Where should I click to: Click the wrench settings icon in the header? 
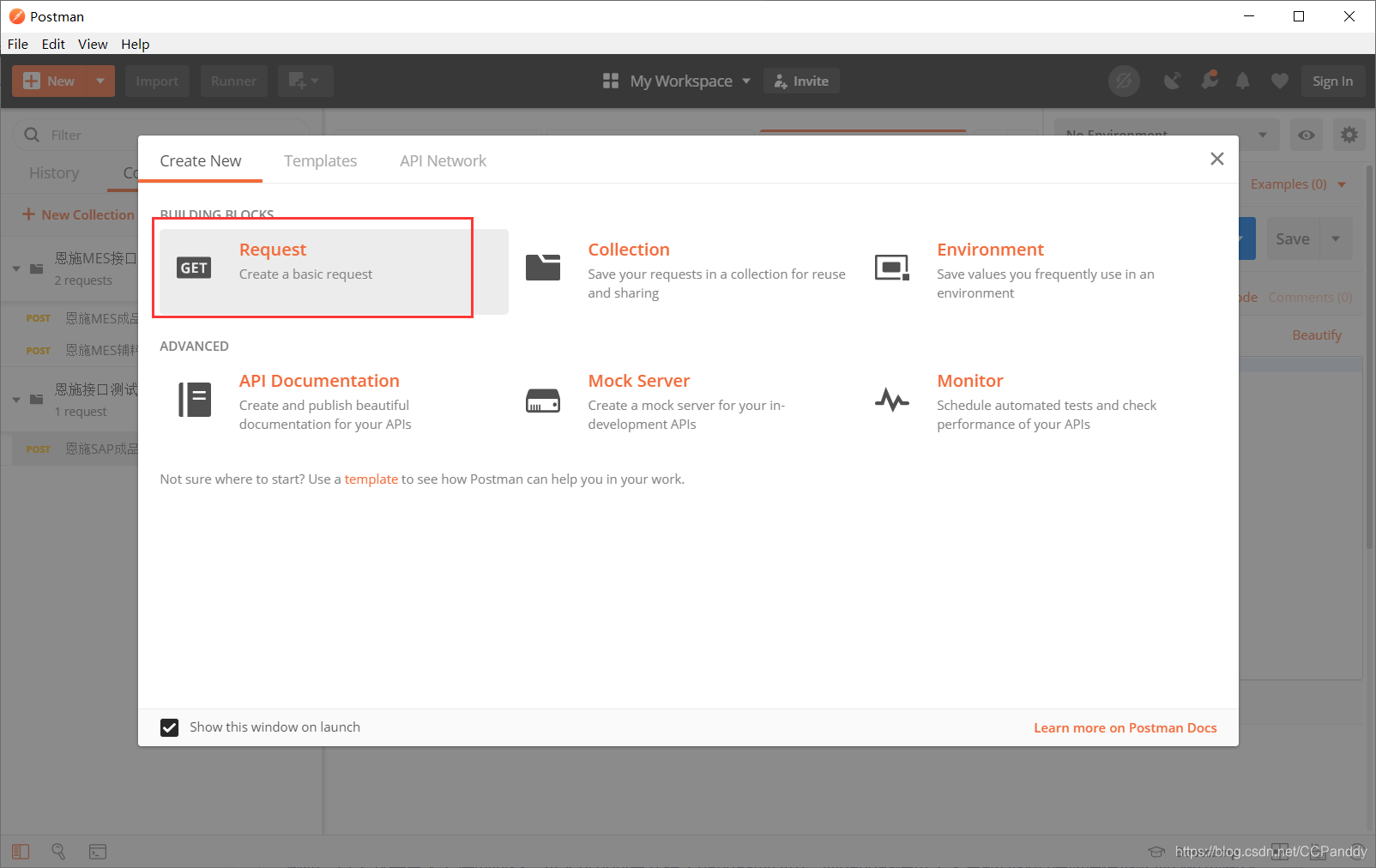point(1210,80)
